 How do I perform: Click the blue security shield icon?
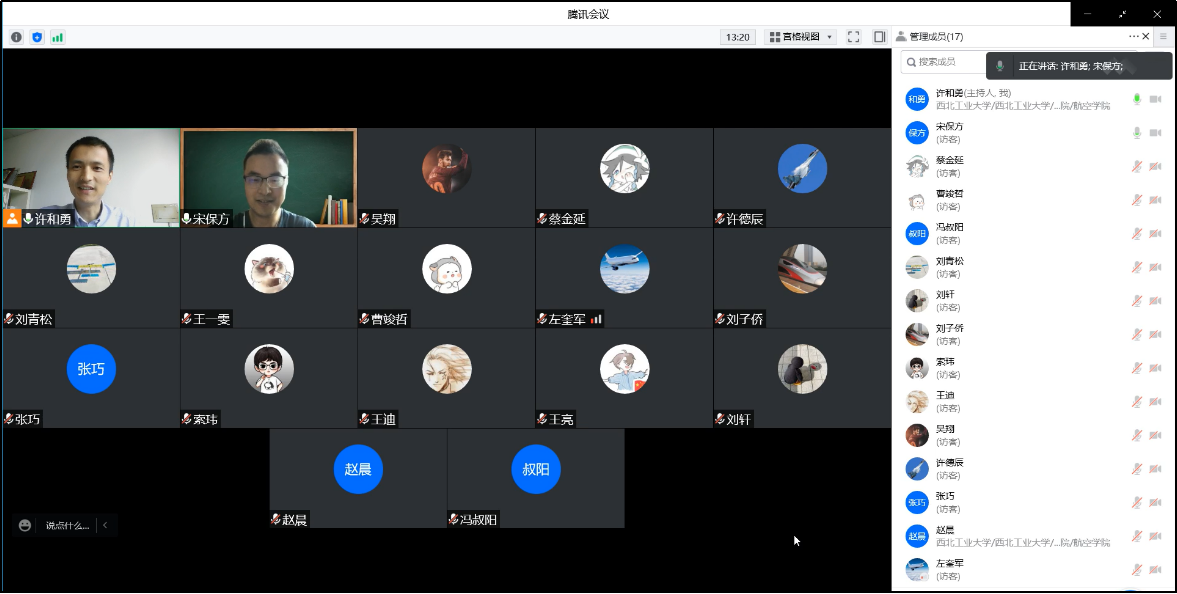[37, 37]
